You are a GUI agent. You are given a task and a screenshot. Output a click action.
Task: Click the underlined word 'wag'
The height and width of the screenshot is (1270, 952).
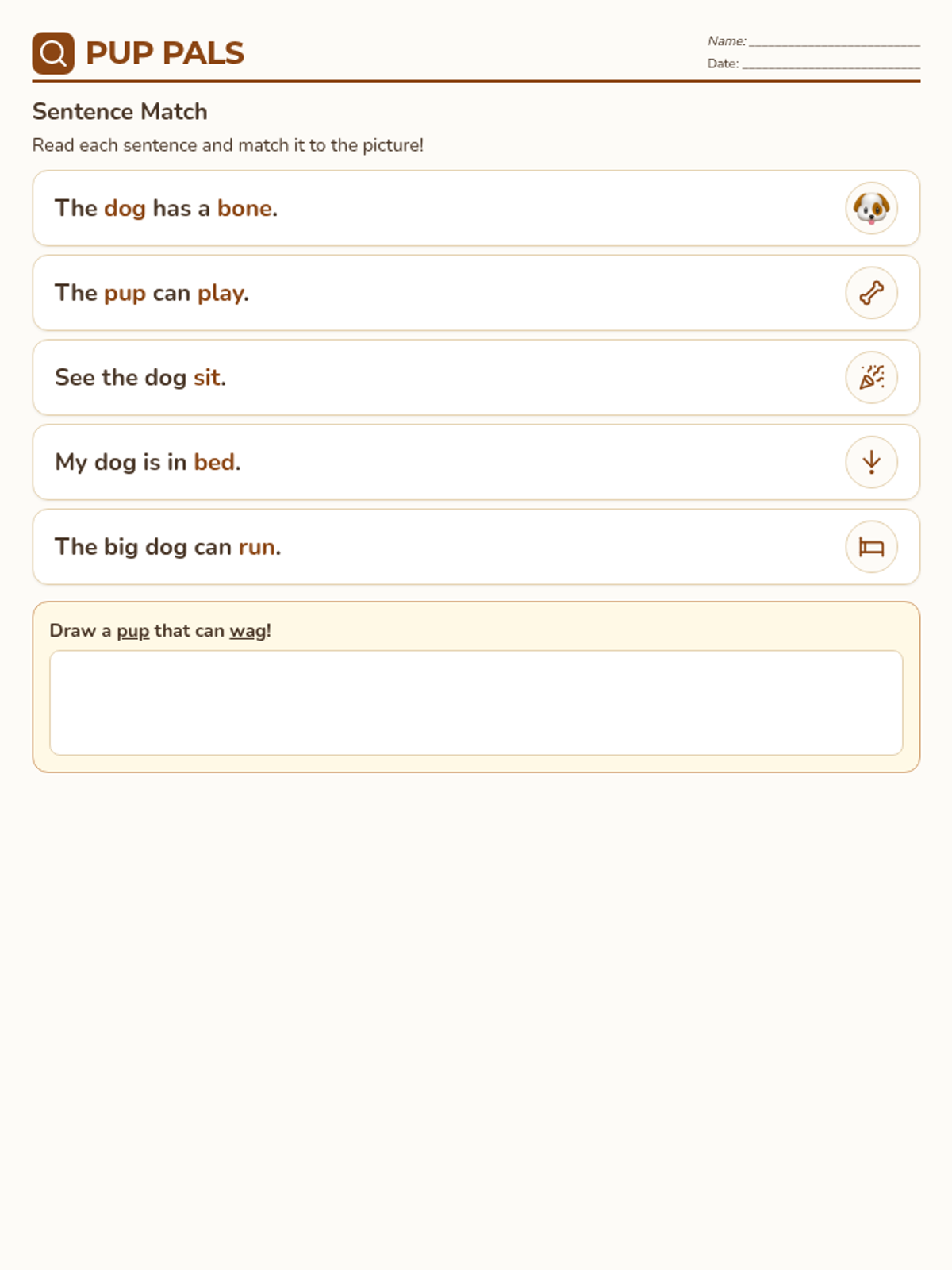(248, 631)
